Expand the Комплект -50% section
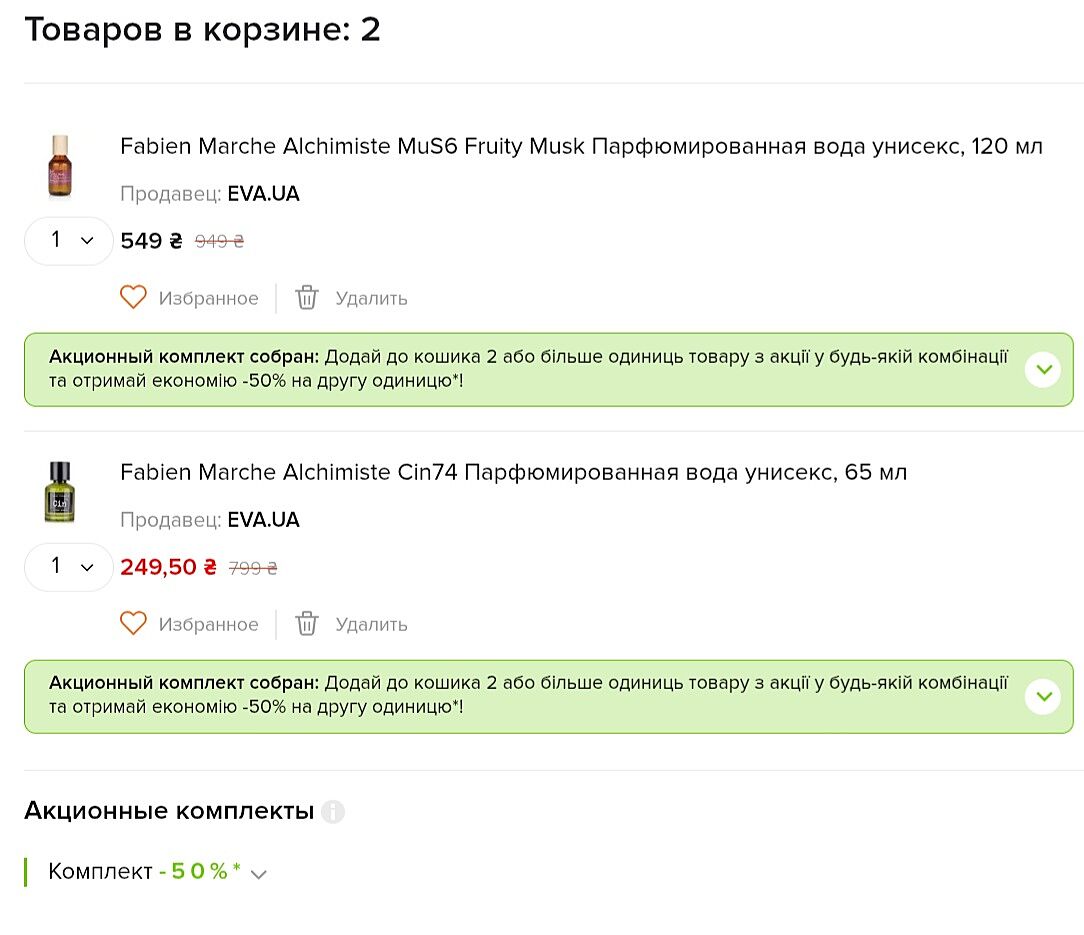 (x=259, y=874)
